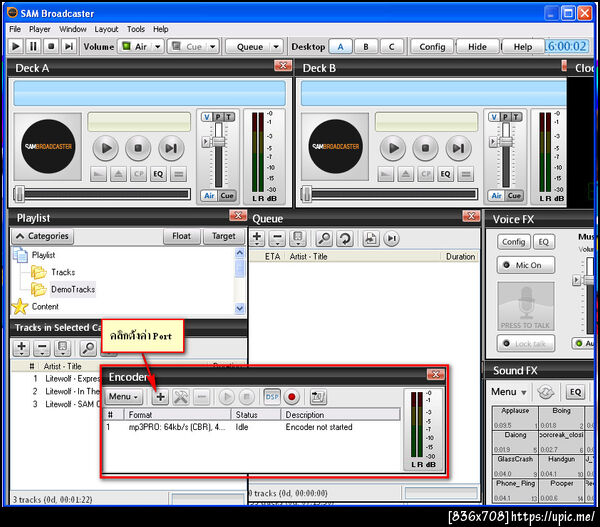Viewport: 600px width, 527px height.
Task: Open the Sound FX EQ
Action: coord(575,392)
